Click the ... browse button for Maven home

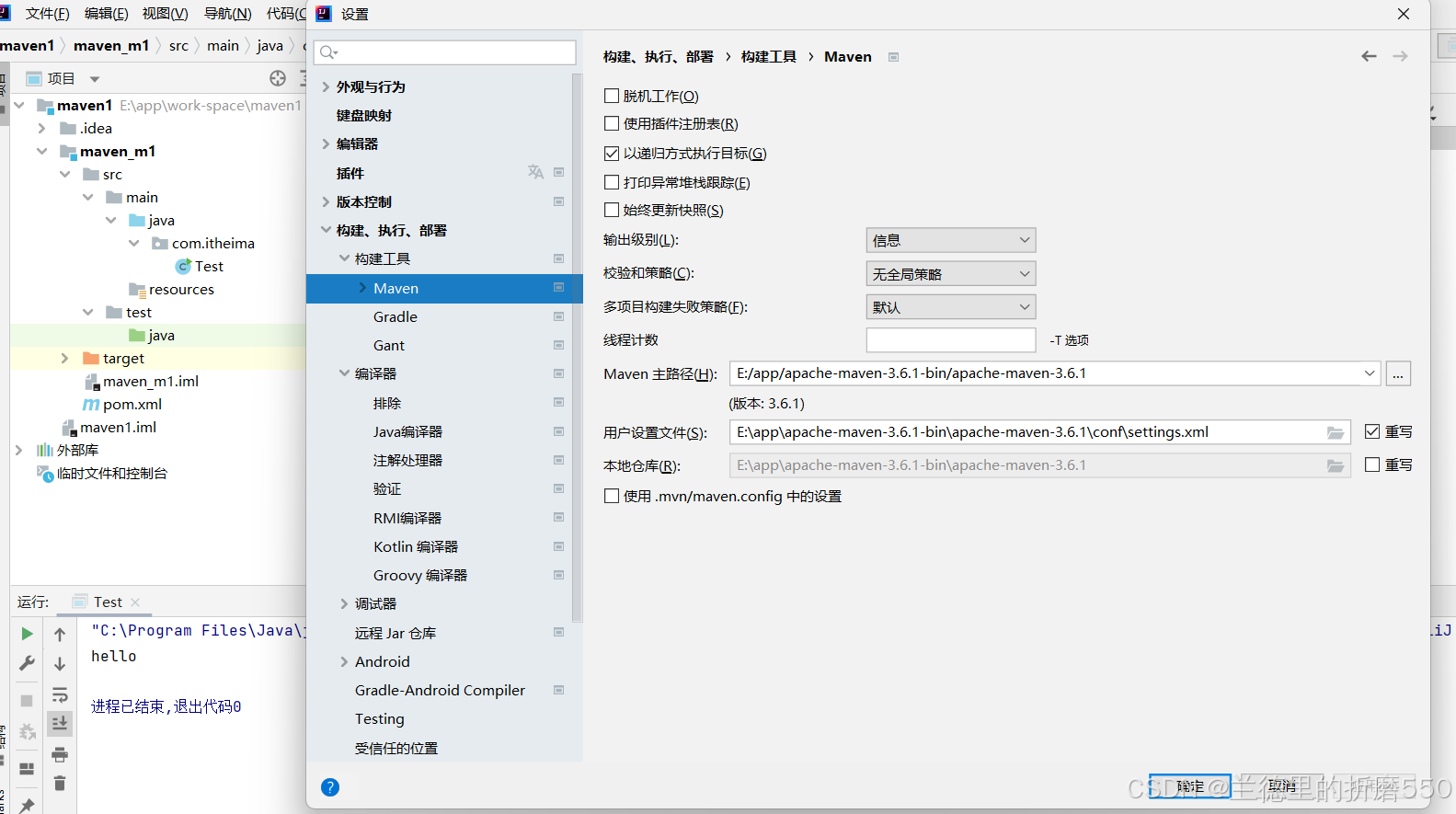[x=1398, y=373]
